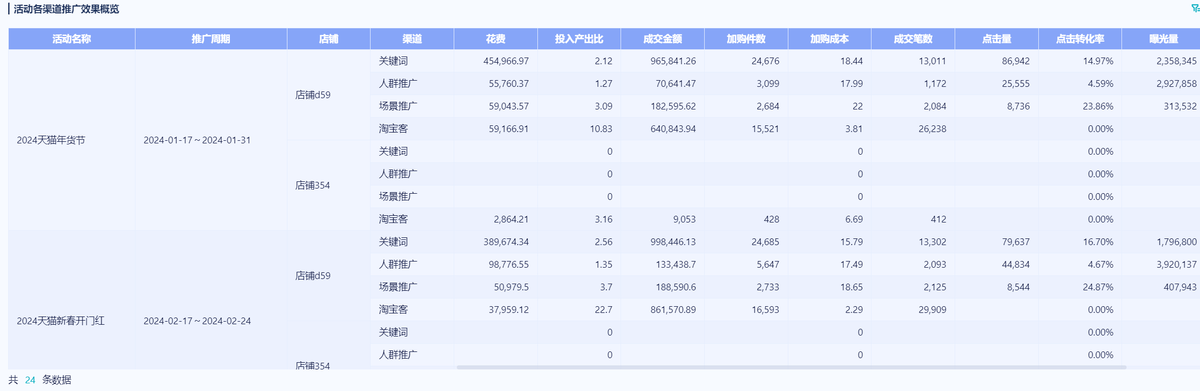Click the transaction amount 9,053
This screenshot has height=391, width=1200.
[x=684, y=219]
